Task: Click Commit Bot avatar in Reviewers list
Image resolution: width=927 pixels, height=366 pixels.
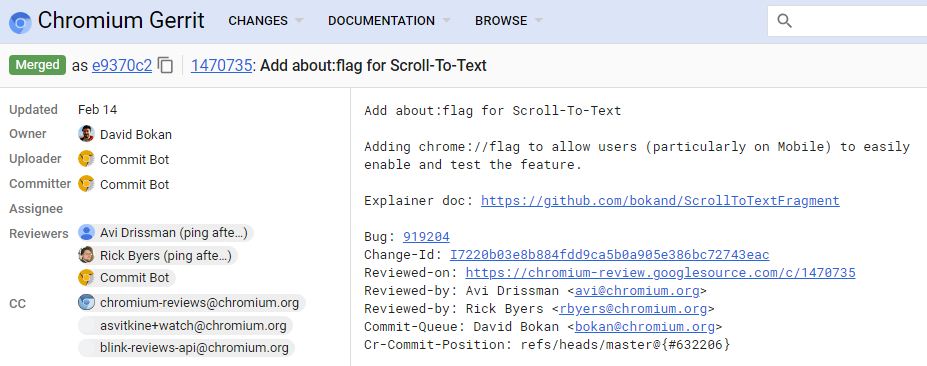Action: tap(86, 277)
